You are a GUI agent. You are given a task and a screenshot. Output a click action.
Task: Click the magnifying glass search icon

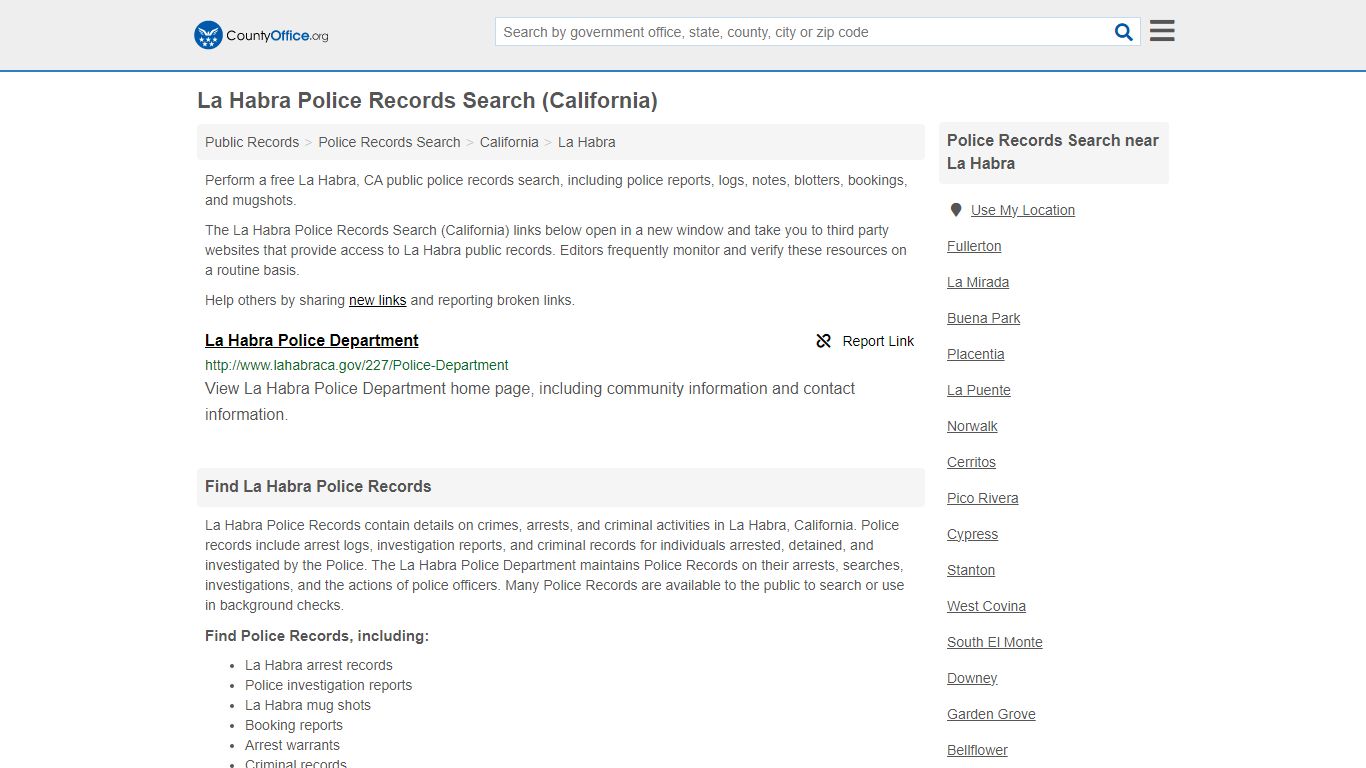1123,32
